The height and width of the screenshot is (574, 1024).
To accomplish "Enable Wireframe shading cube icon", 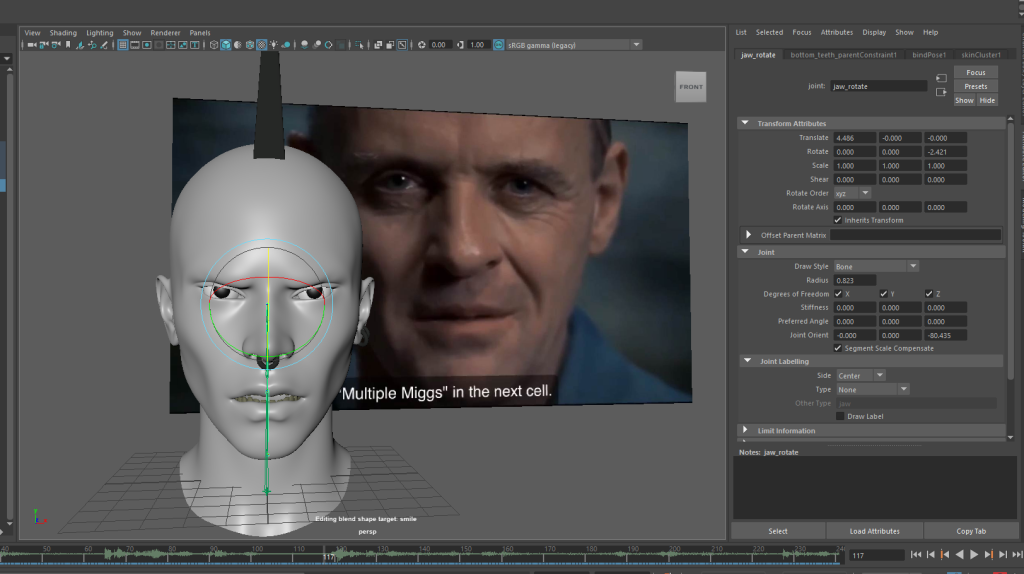I will click(214, 45).
